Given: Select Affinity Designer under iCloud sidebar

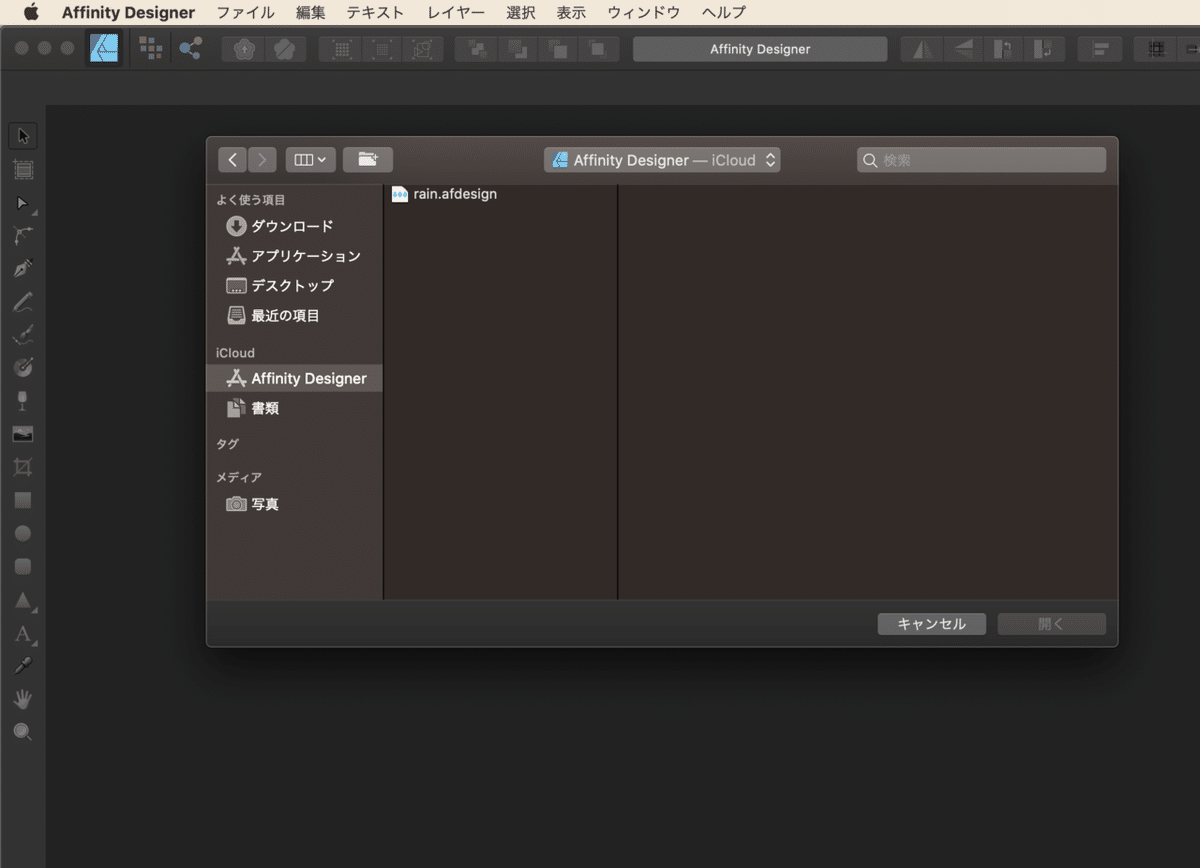Looking at the screenshot, I should (294, 378).
